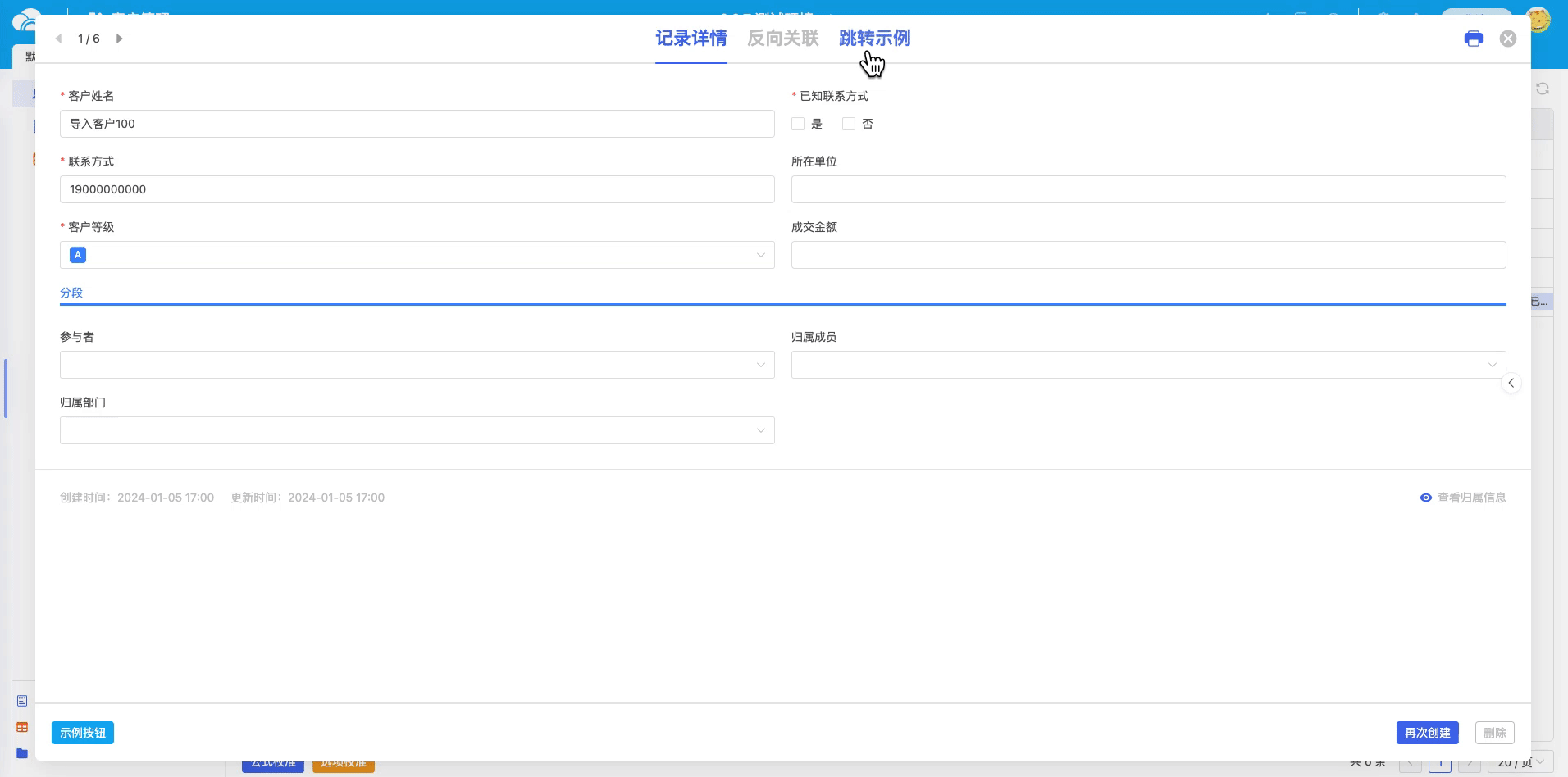Switch to the 反向关联 tab
The width and height of the screenshot is (1568, 777).
(x=782, y=39)
